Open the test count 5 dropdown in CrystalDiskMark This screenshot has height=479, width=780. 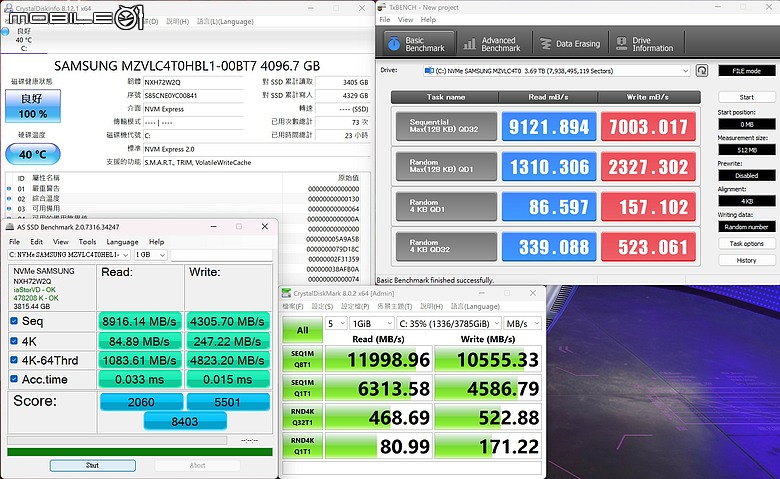(336, 323)
